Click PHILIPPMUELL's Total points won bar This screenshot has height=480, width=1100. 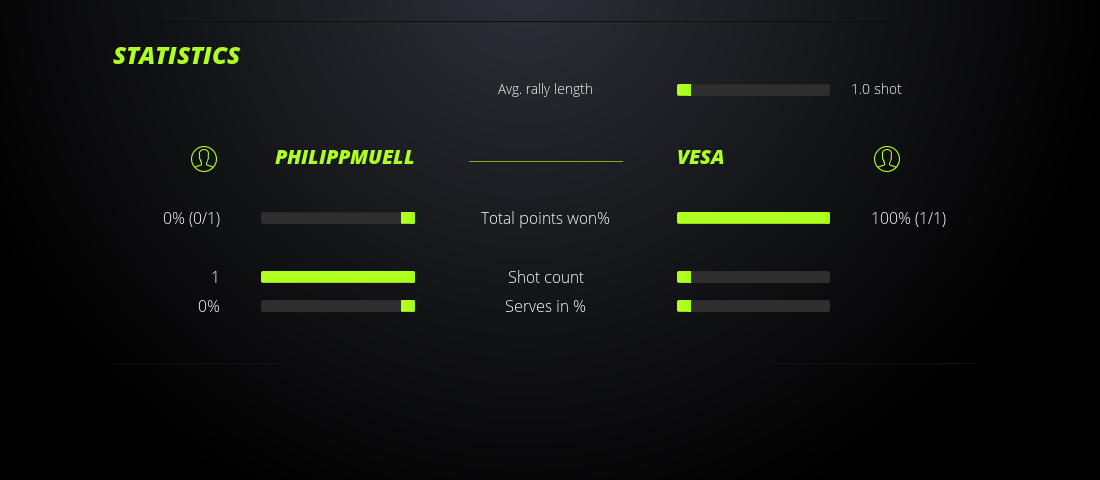pos(338,218)
